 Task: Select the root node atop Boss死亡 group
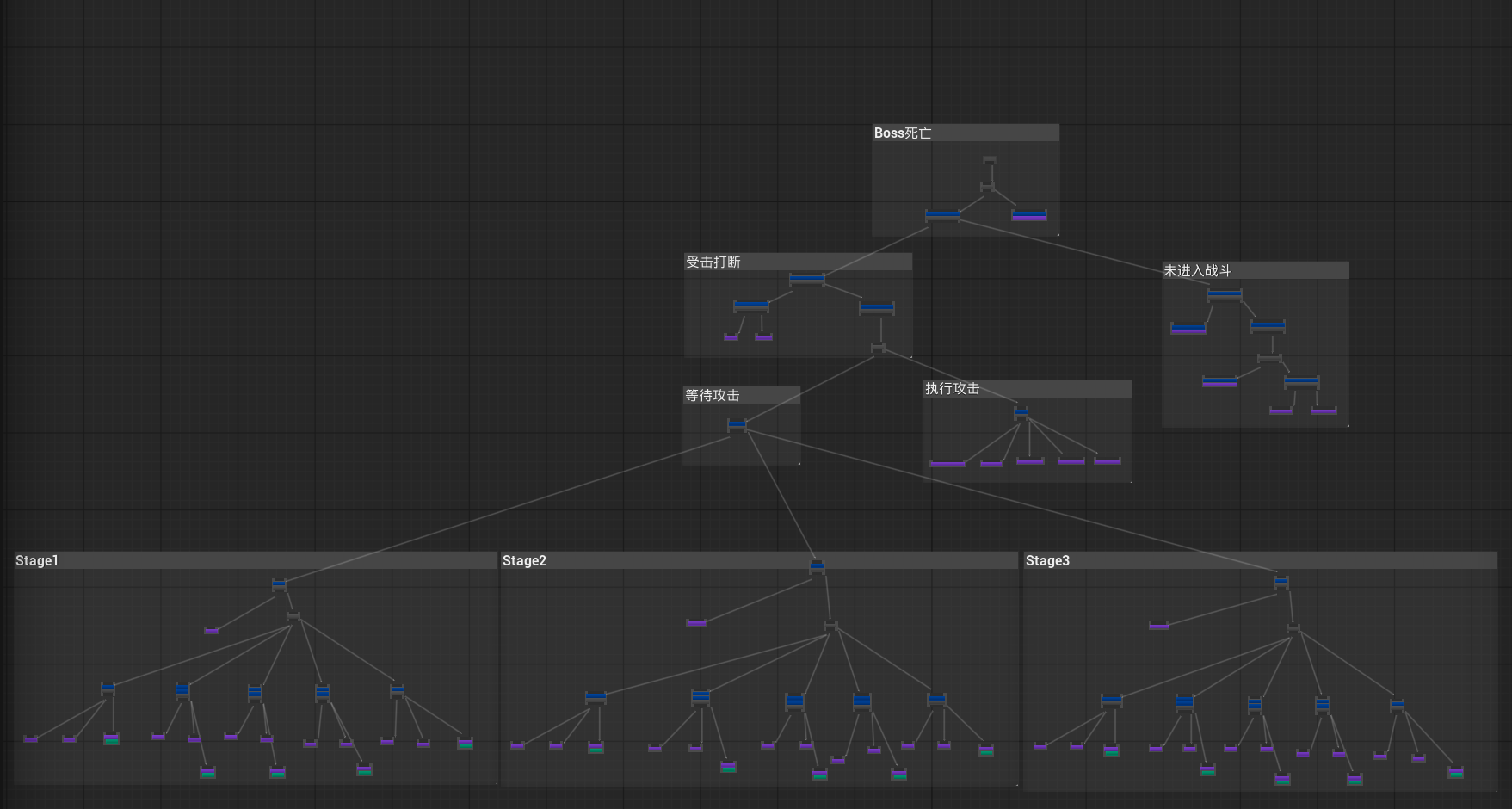pyautogui.click(x=990, y=159)
